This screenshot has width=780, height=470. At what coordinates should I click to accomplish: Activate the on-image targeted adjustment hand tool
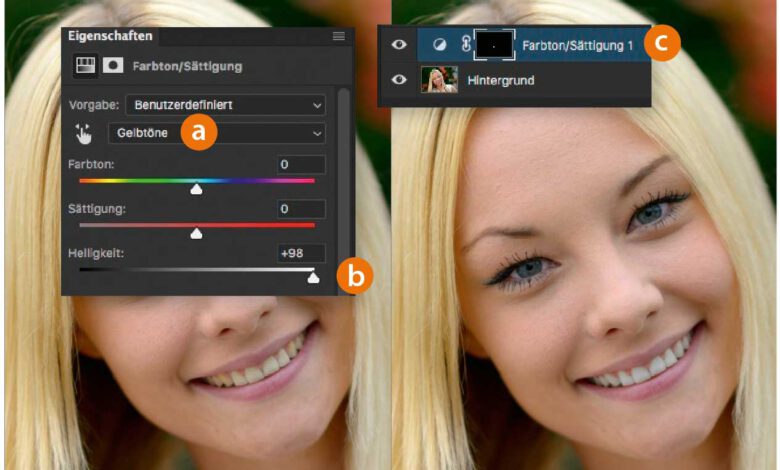pos(84,134)
